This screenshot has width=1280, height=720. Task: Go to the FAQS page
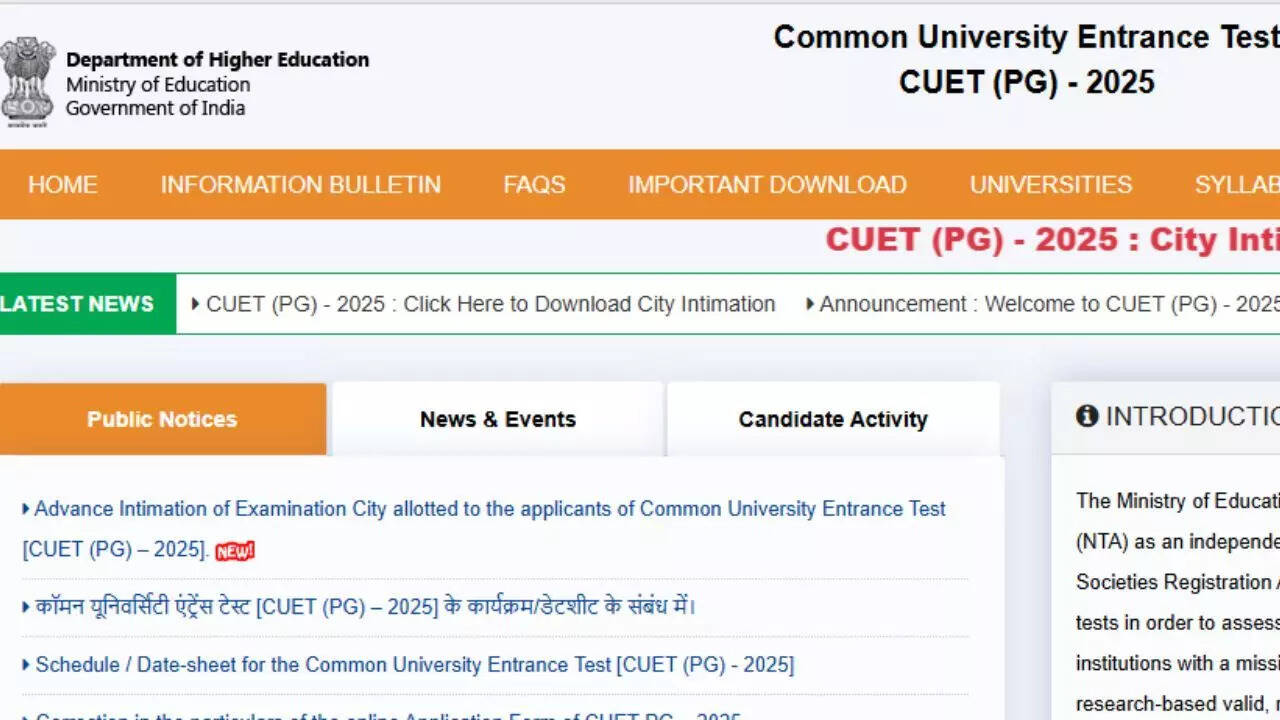(534, 185)
